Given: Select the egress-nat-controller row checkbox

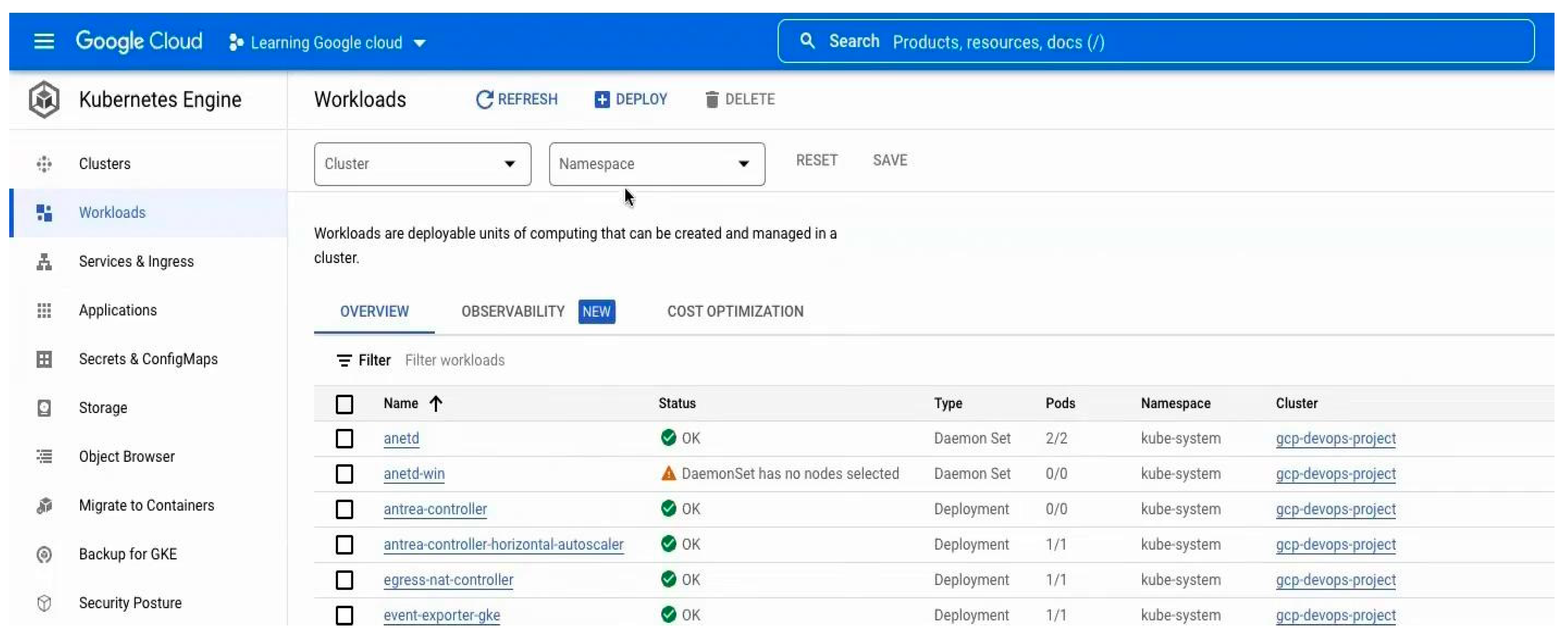Looking at the screenshot, I should pyautogui.click(x=344, y=580).
